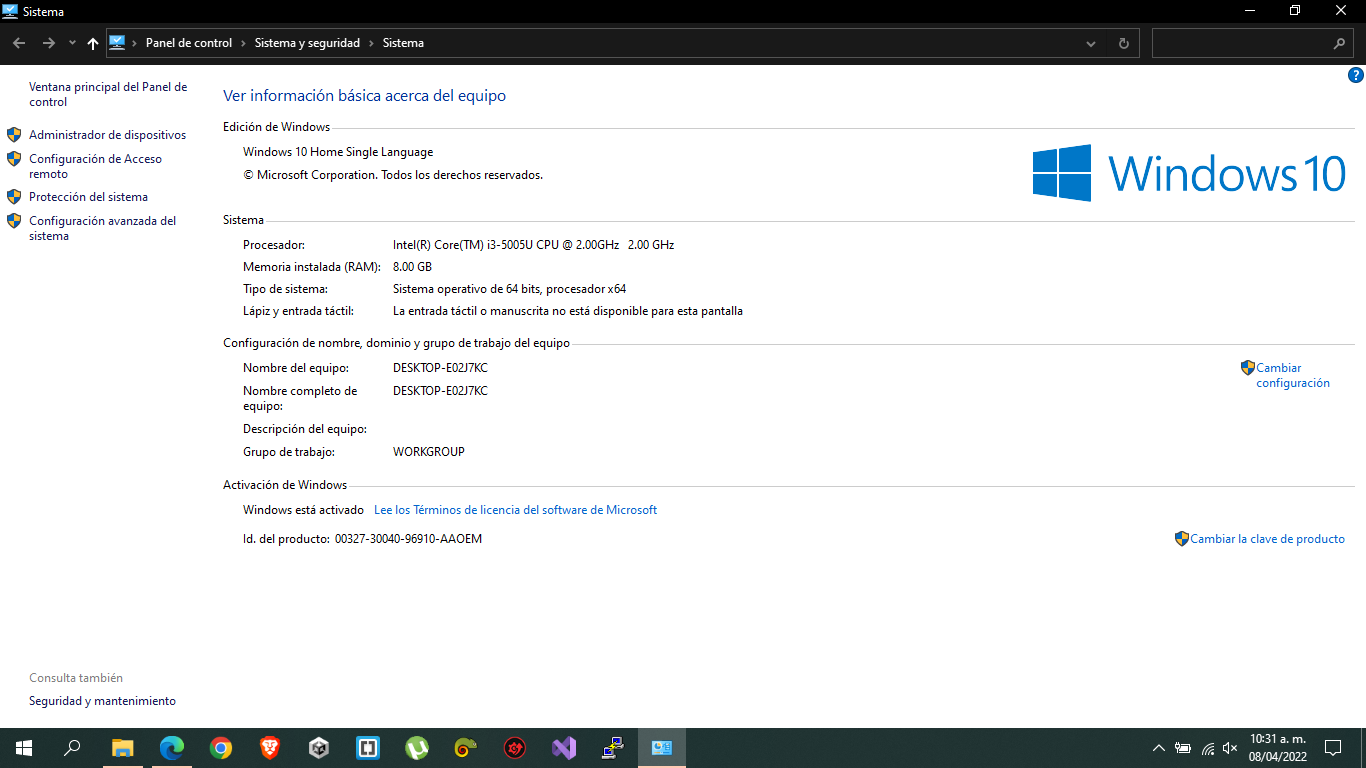Open uTorrent from taskbar
This screenshot has height=768, width=1366.
pyautogui.click(x=417, y=747)
